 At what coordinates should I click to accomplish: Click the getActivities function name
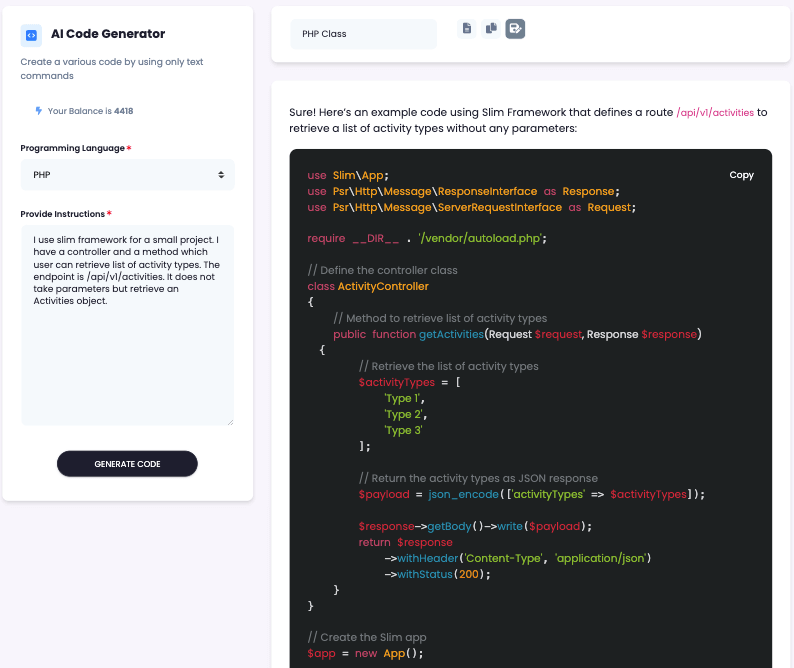pyautogui.click(x=451, y=334)
